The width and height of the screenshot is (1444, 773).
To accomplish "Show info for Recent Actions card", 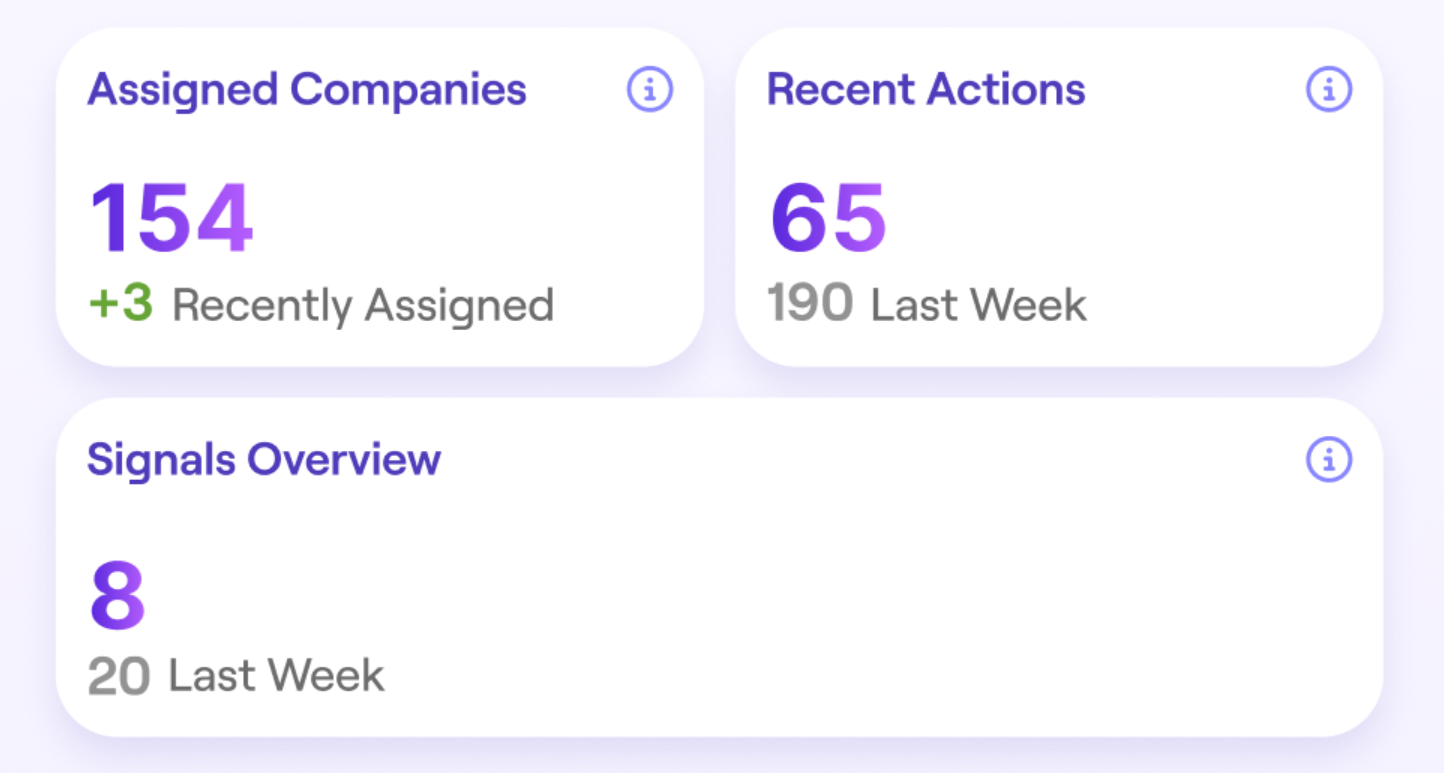I will [1329, 90].
